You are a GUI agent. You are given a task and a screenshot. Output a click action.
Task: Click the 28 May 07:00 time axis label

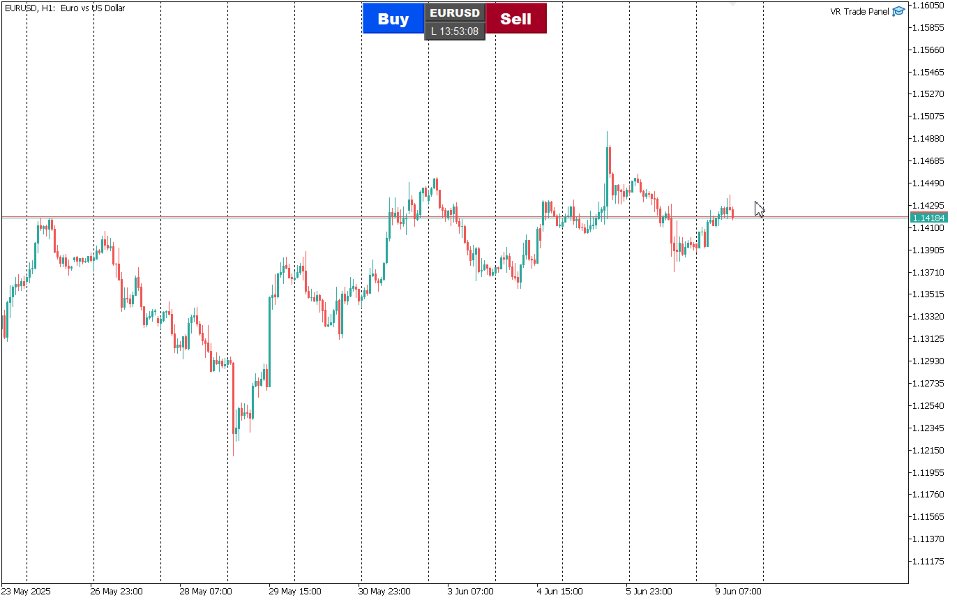(x=206, y=591)
